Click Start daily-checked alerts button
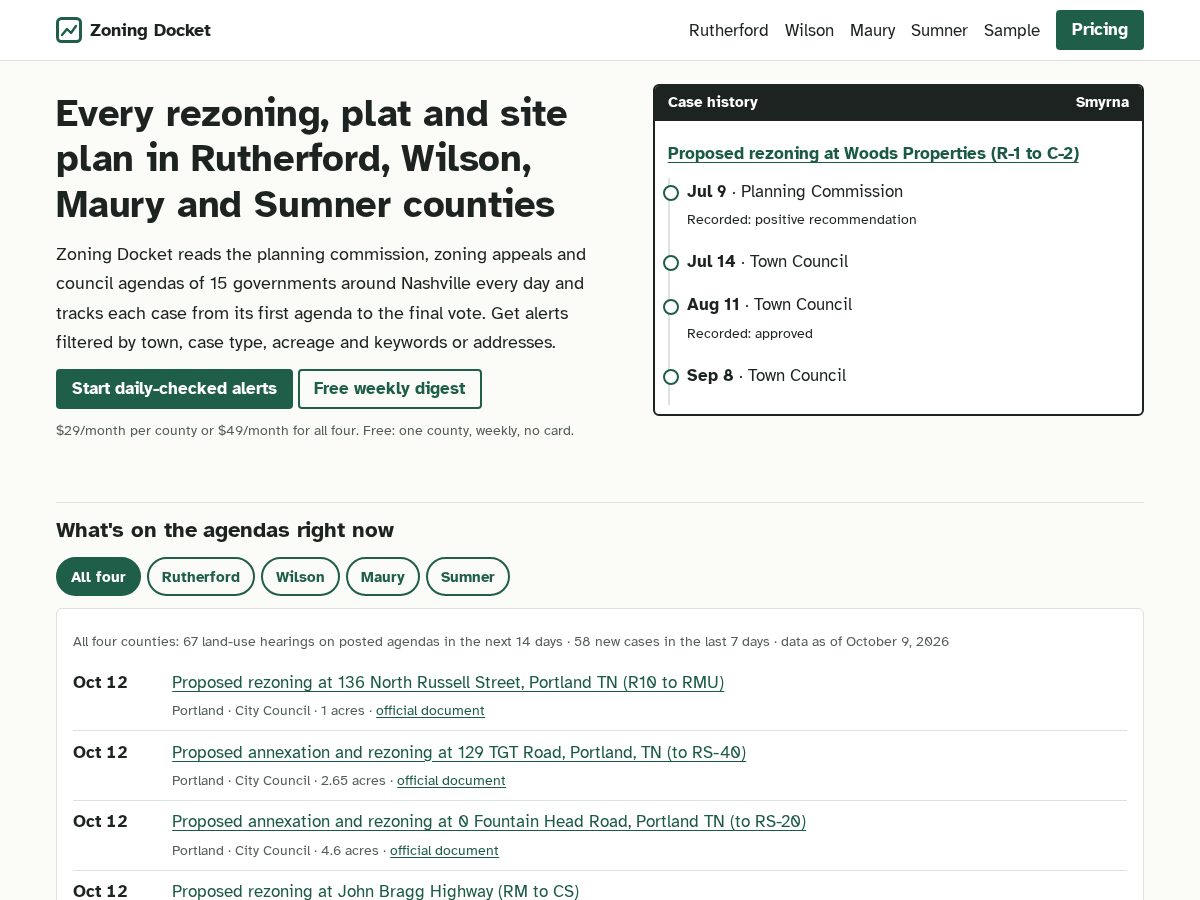Viewport: 1200px width, 900px height. 174,389
